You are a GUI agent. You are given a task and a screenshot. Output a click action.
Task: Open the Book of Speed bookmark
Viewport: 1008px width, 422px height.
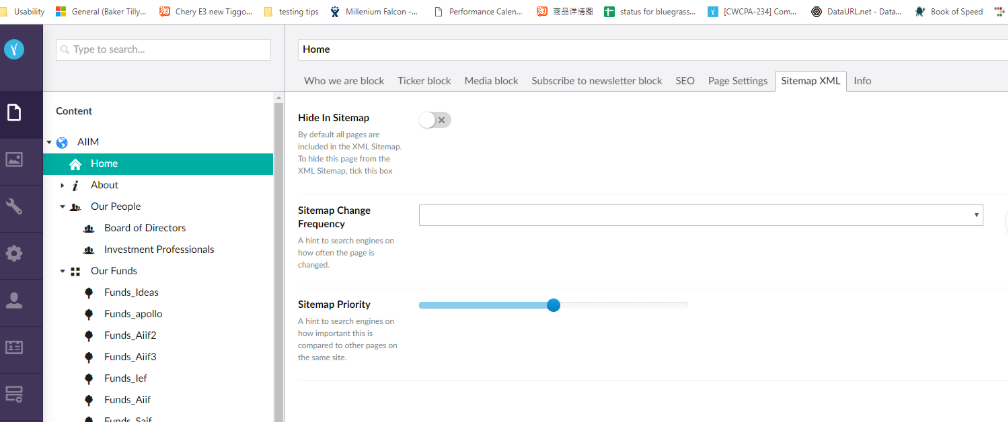click(x=949, y=12)
